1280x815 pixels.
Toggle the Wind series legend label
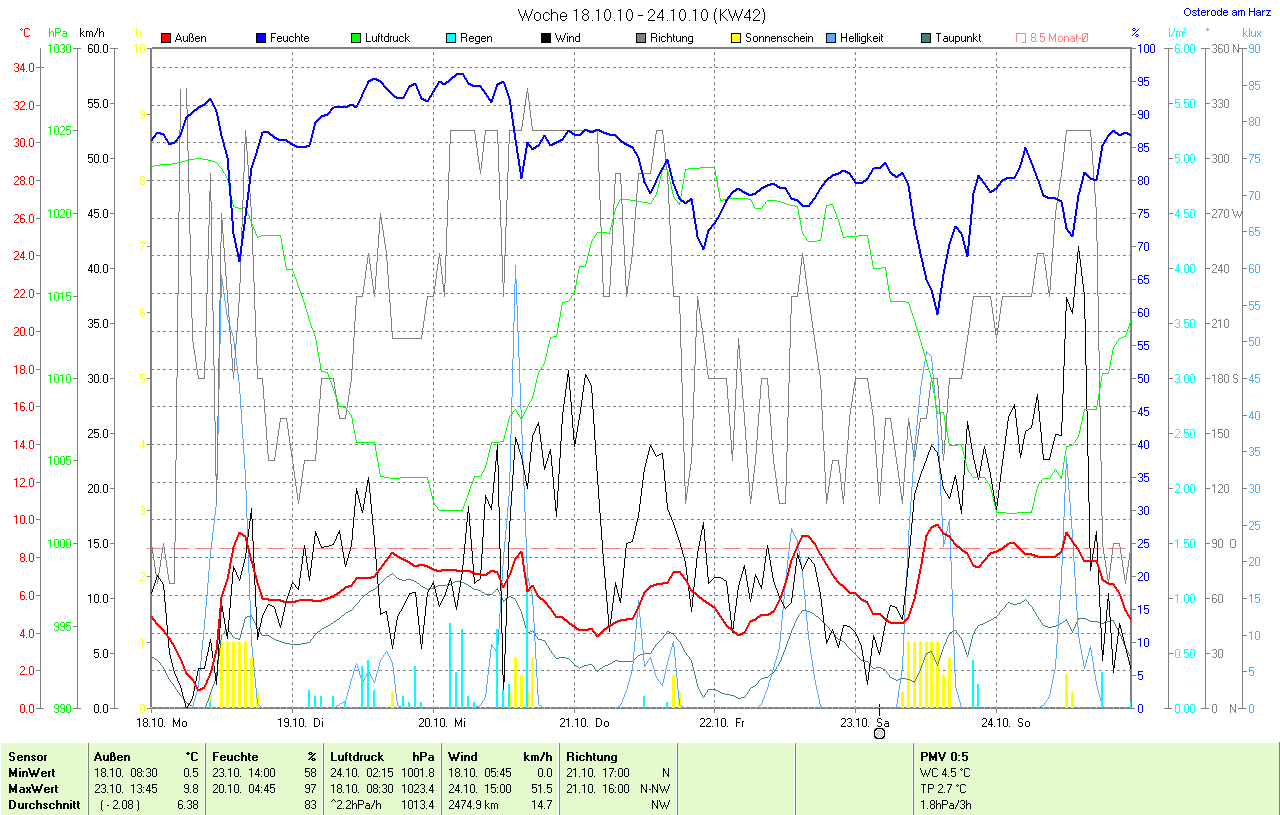[567, 38]
